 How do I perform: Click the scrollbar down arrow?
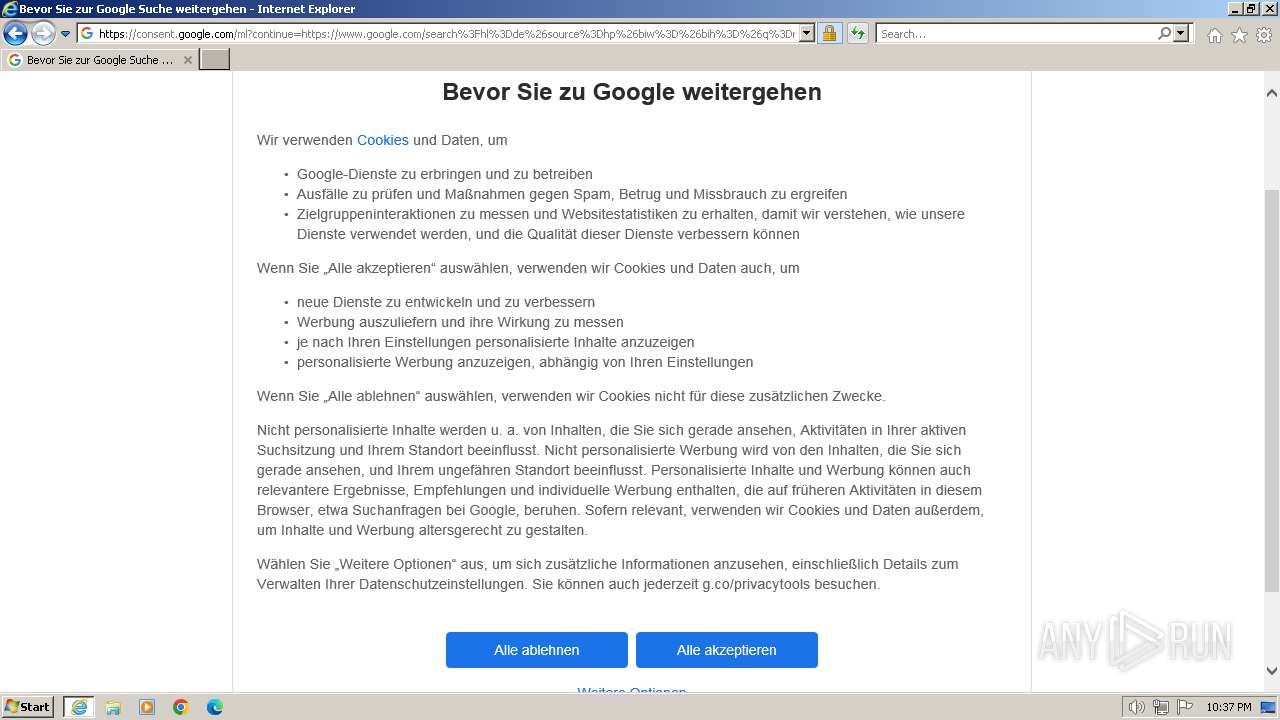[x=1272, y=671]
